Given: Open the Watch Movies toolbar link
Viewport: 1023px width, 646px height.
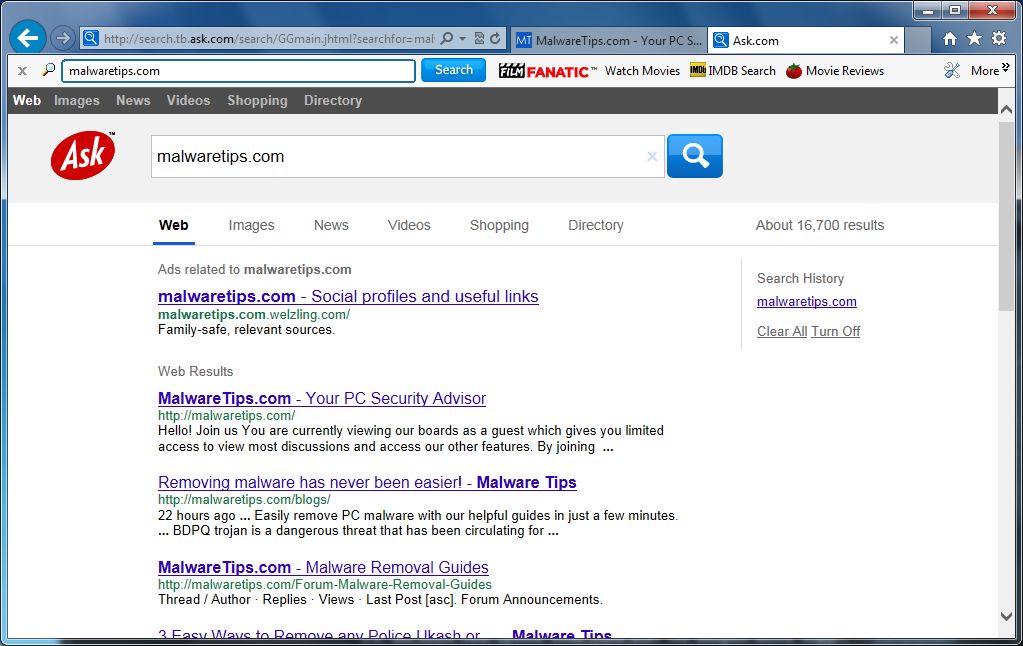Looking at the screenshot, I should tap(642, 70).
